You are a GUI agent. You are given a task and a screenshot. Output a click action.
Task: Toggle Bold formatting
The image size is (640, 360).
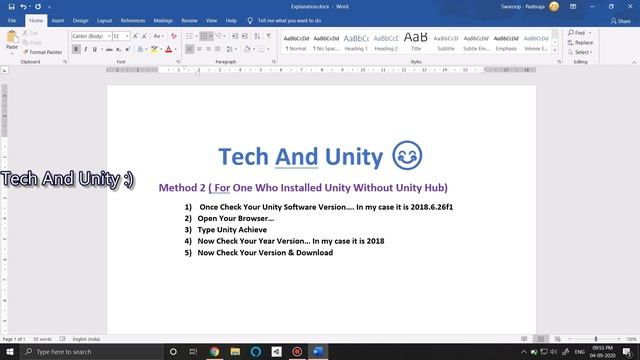[76, 49]
